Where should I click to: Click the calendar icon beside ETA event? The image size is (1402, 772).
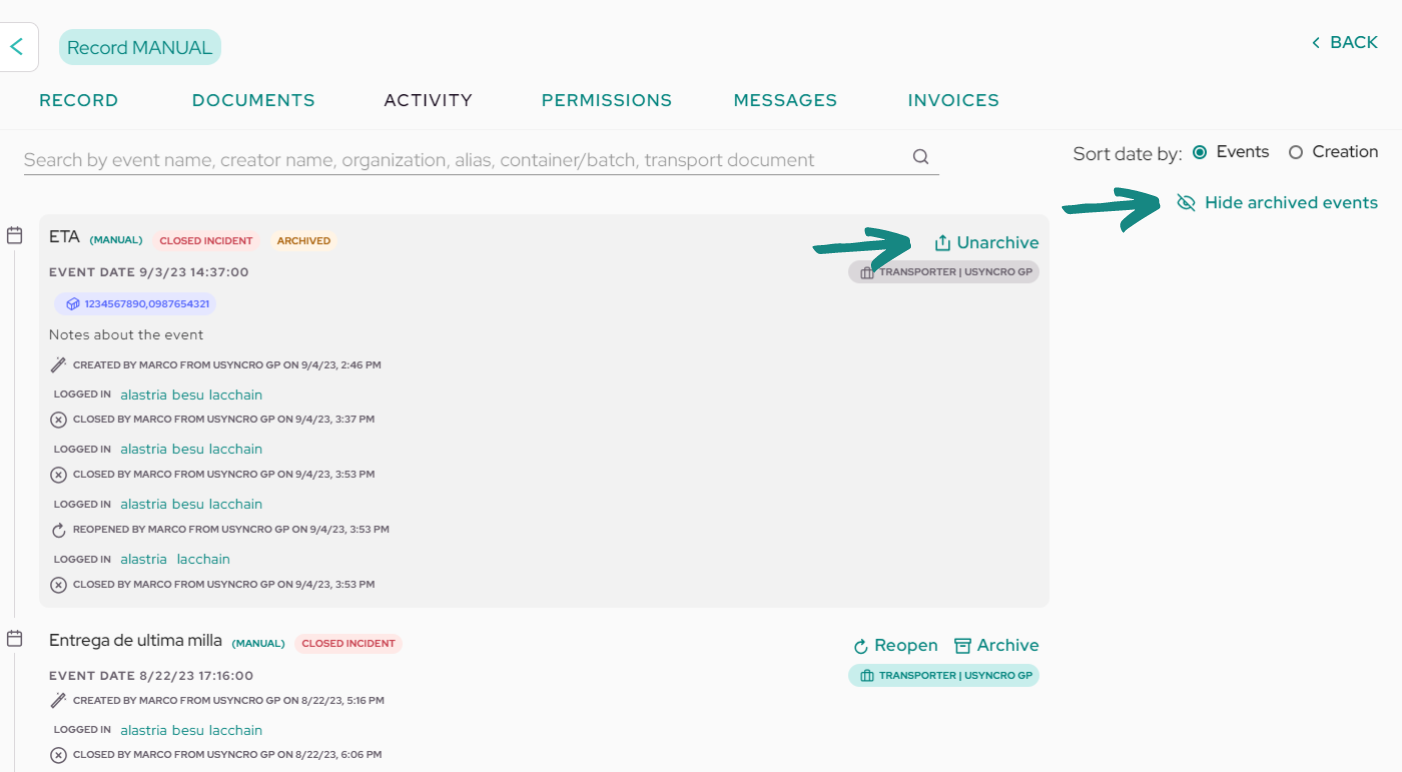tap(14, 236)
